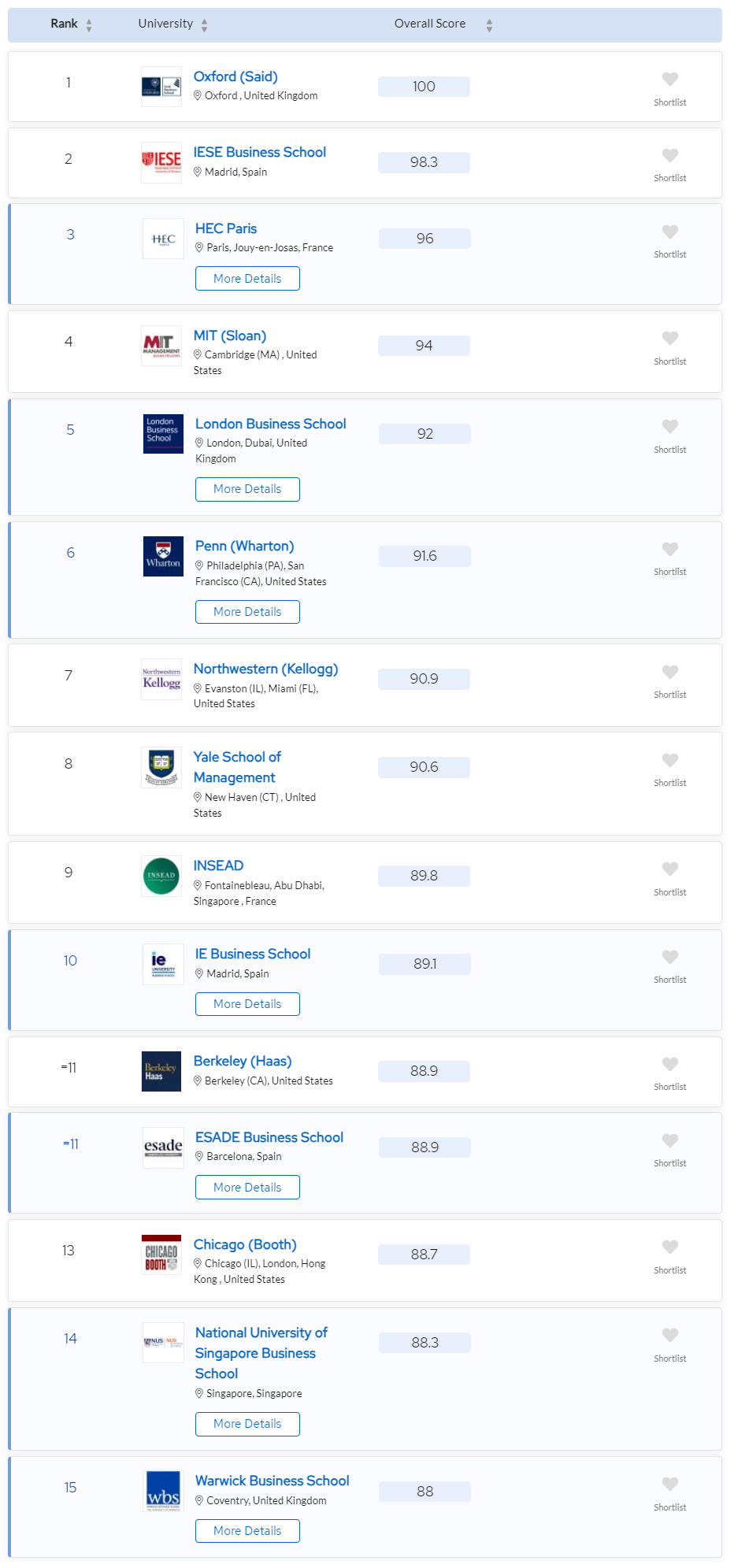734x1568 pixels.
Task: Open More Details for Penn (Wharton)
Action: click(247, 612)
